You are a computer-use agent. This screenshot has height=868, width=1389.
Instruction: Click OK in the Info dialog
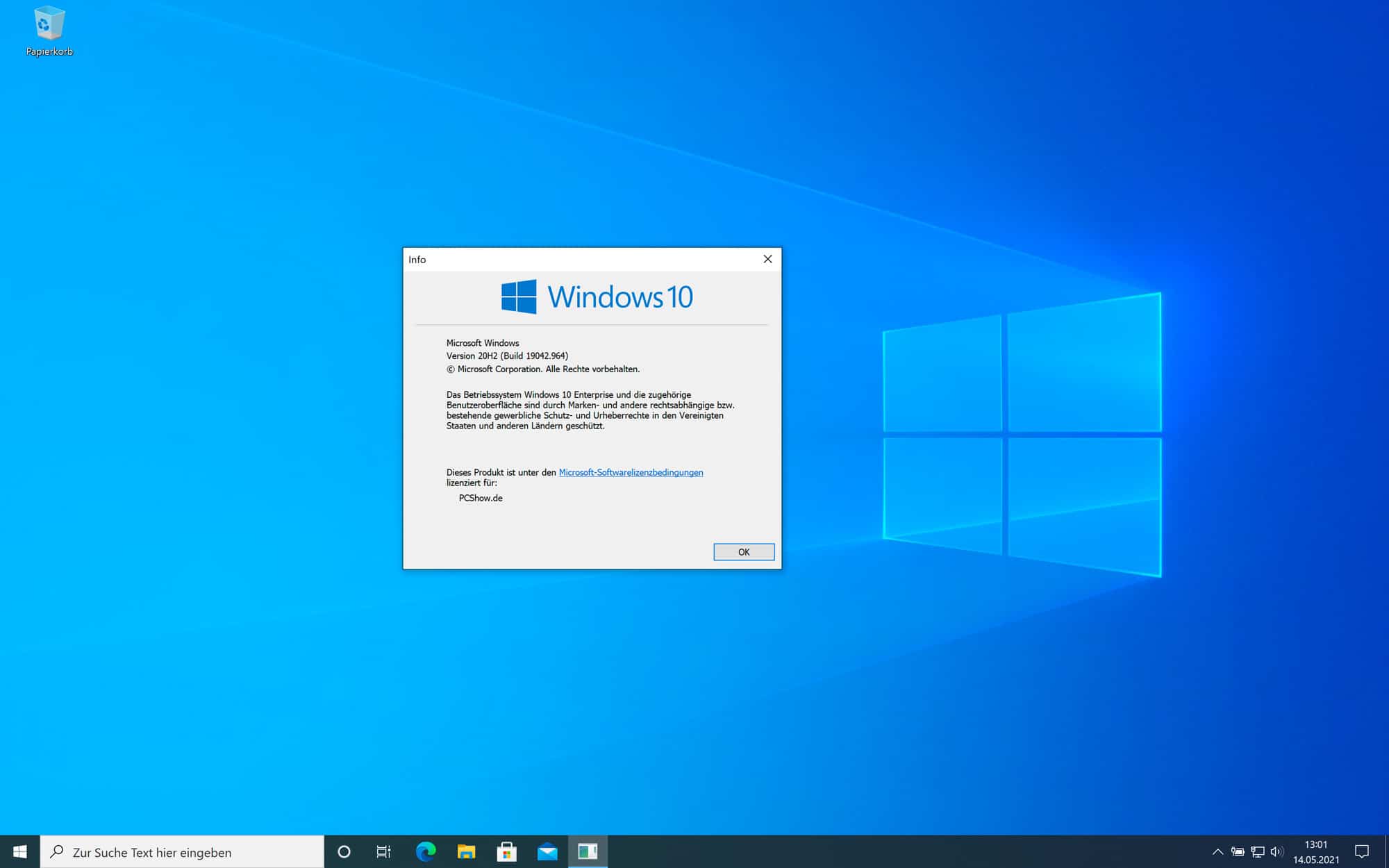pos(744,552)
